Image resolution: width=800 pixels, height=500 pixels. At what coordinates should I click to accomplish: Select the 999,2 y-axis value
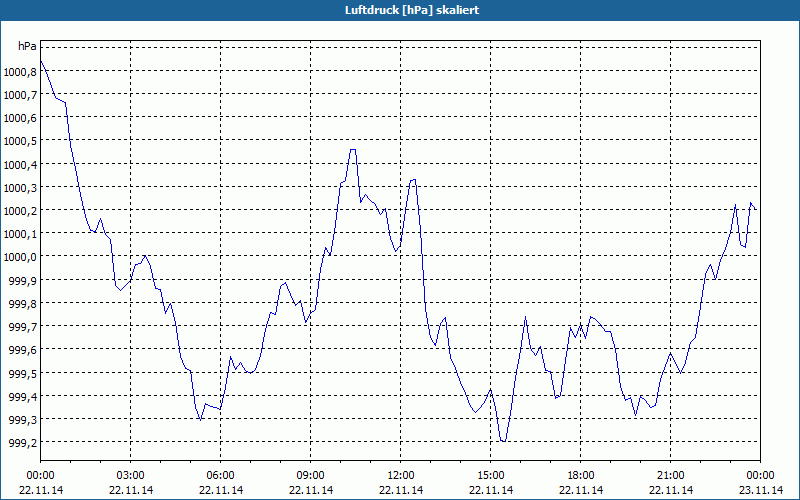pyautogui.click(x=23, y=443)
